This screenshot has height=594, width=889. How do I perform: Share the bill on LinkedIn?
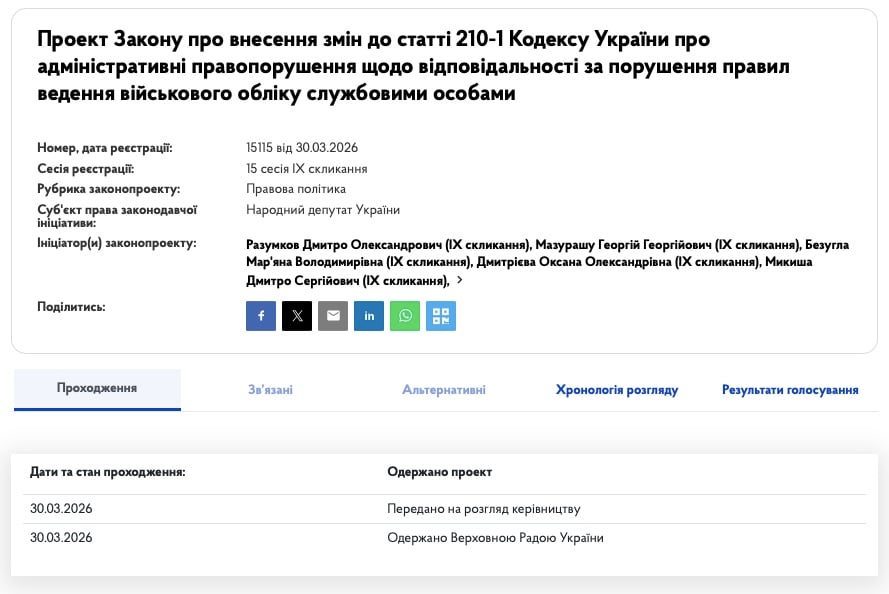pyautogui.click(x=369, y=316)
